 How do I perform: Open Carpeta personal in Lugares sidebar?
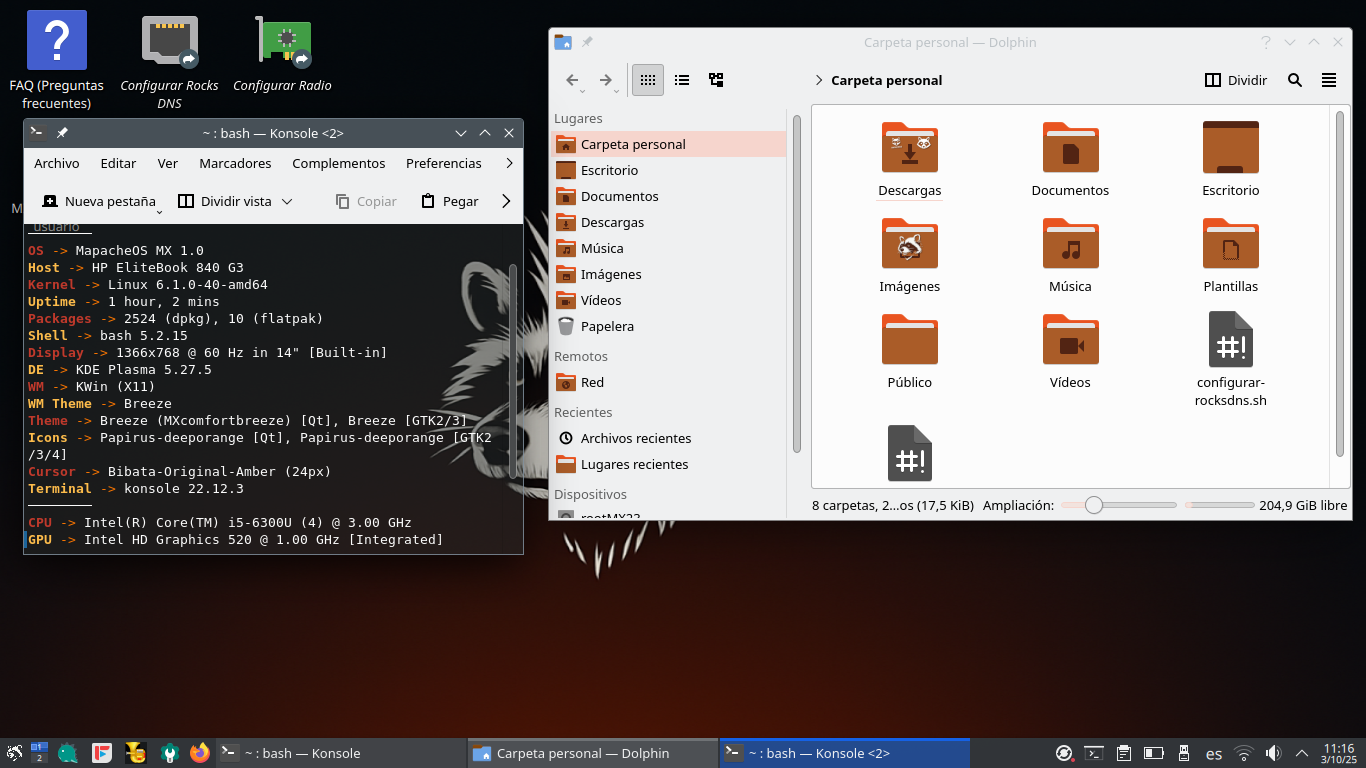pyautogui.click(x=670, y=144)
